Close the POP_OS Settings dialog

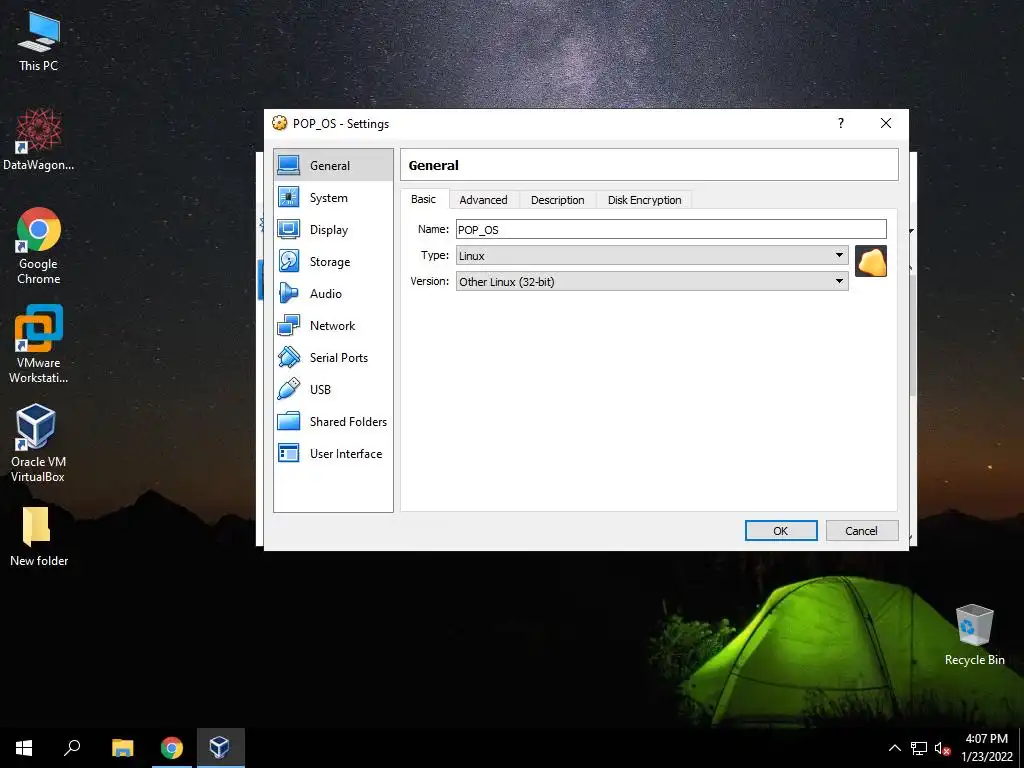click(x=886, y=123)
